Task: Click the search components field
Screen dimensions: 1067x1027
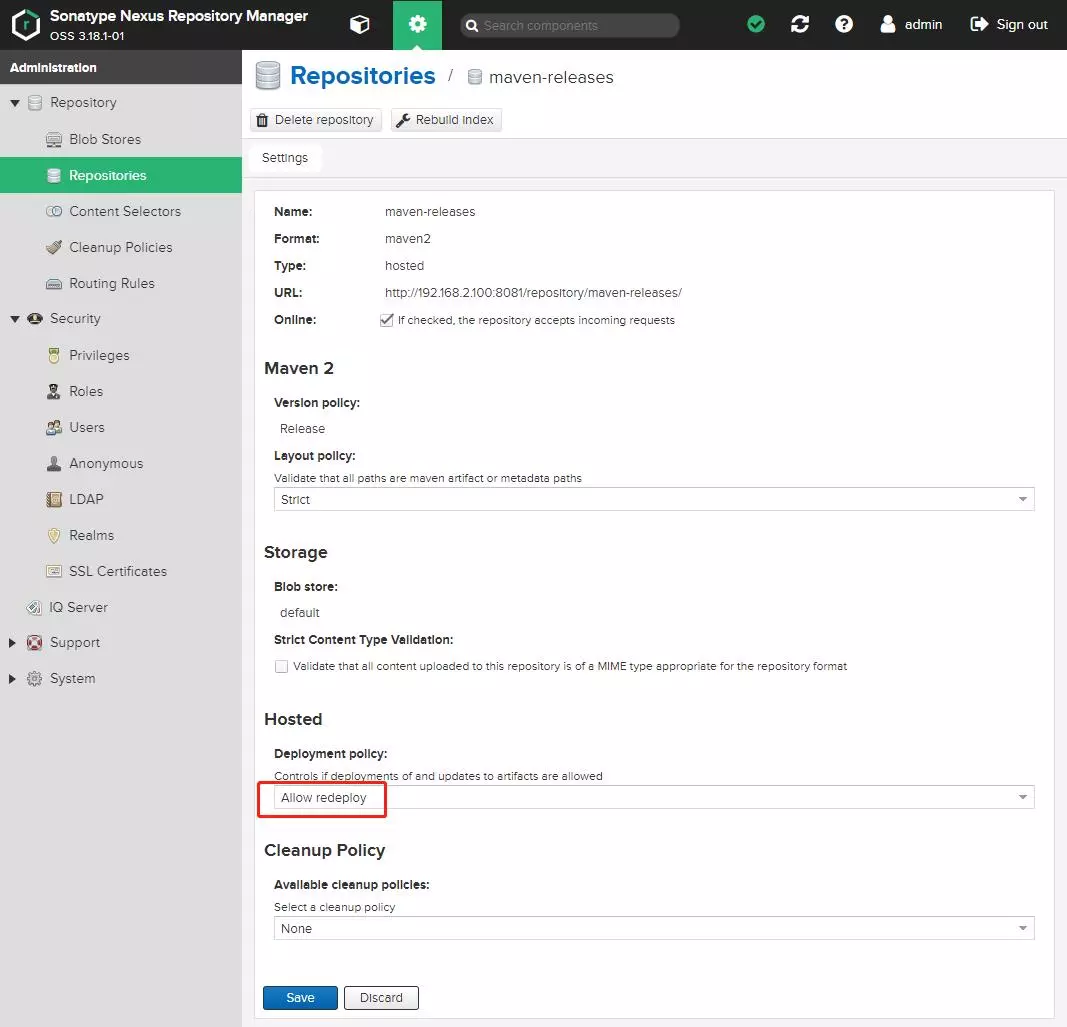Action: click(x=569, y=24)
